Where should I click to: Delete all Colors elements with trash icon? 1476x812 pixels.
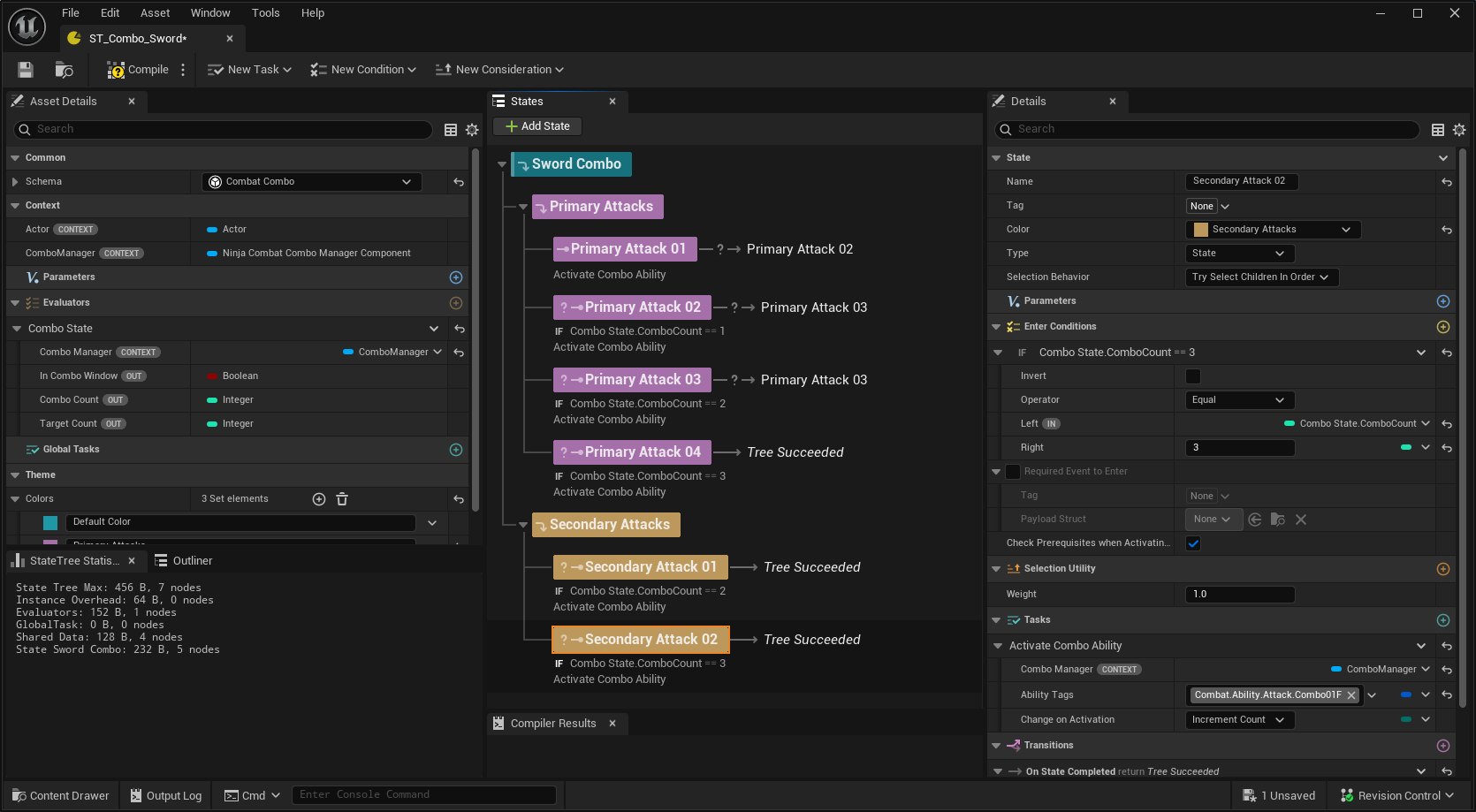click(x=342, y=499)
